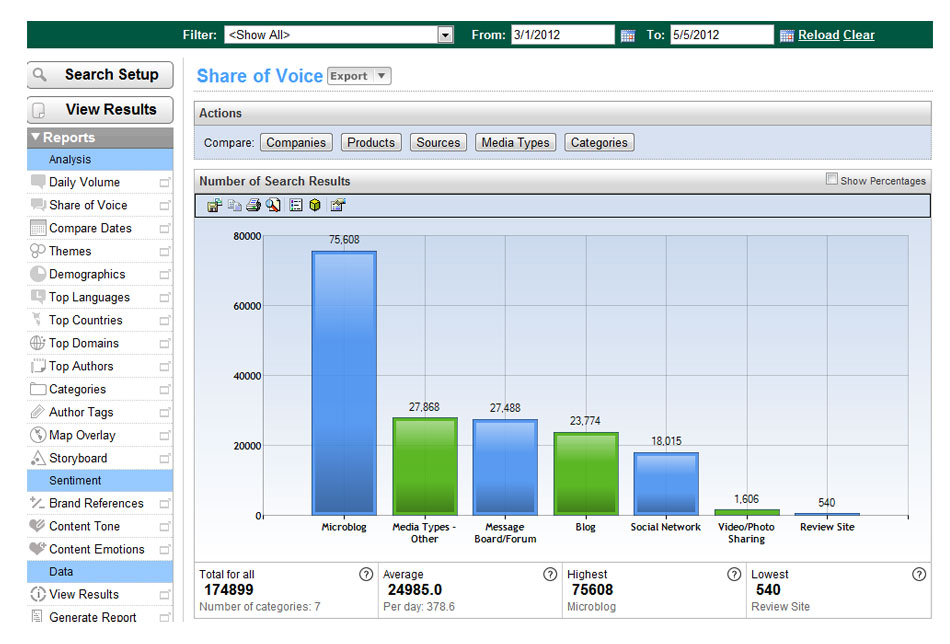Click the To date field
This screenshot has height=644, width=950.
722,35
